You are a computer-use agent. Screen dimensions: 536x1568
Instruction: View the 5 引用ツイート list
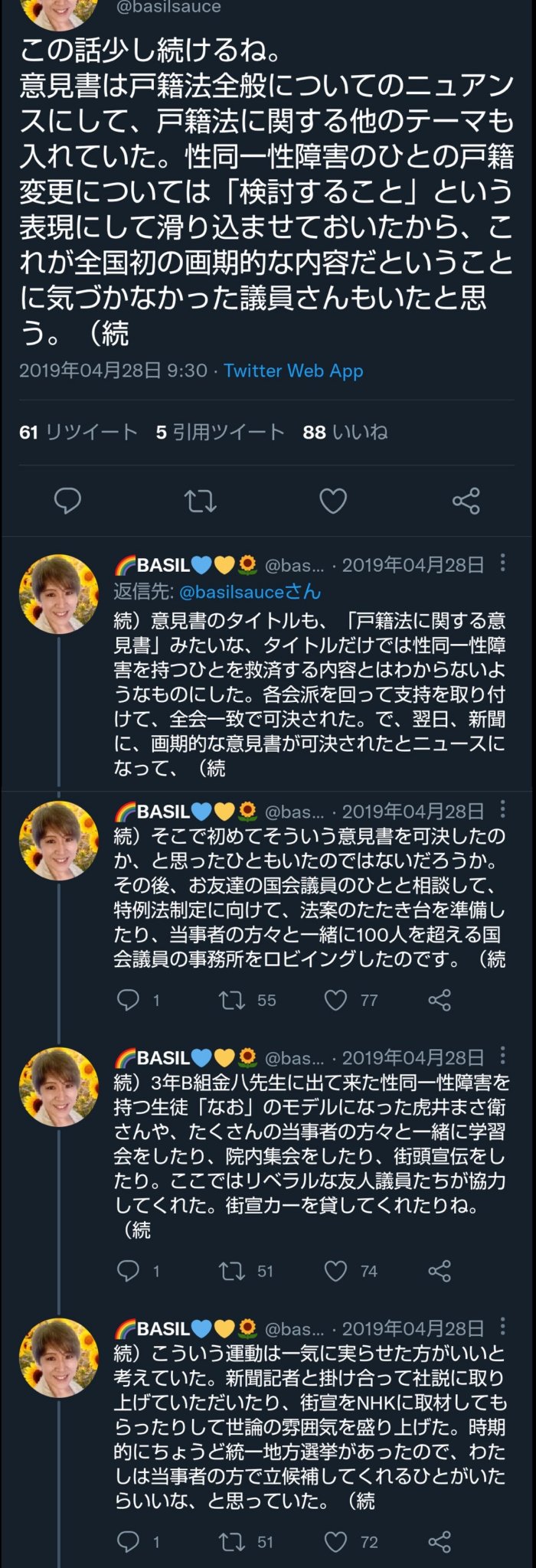pyautogui.click(x=220, y=432)
